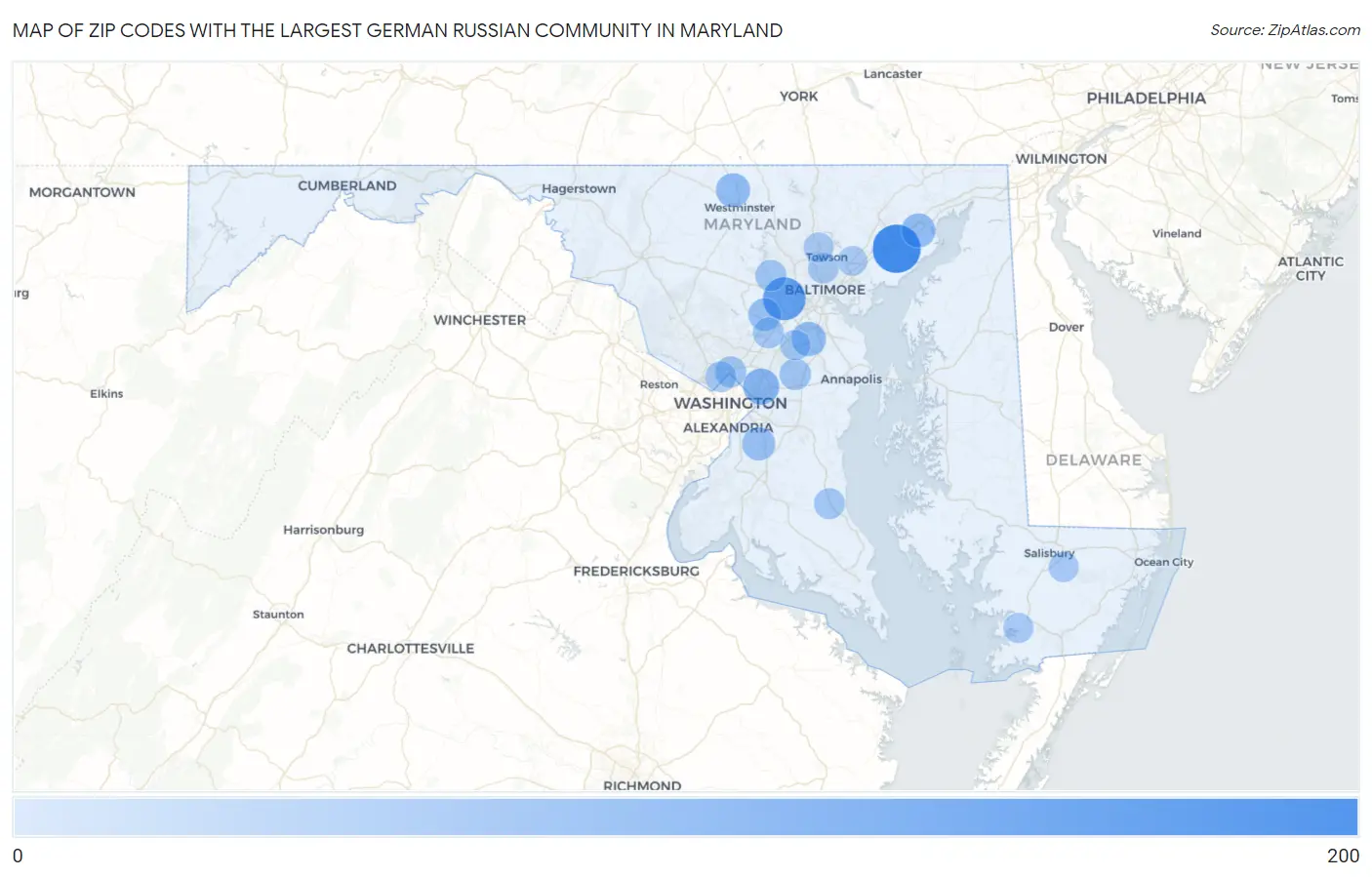The height and width of the screenshot is (877, 1372).
Task: Click the legend maximum value 200
Action: [x=1343, y=856]
